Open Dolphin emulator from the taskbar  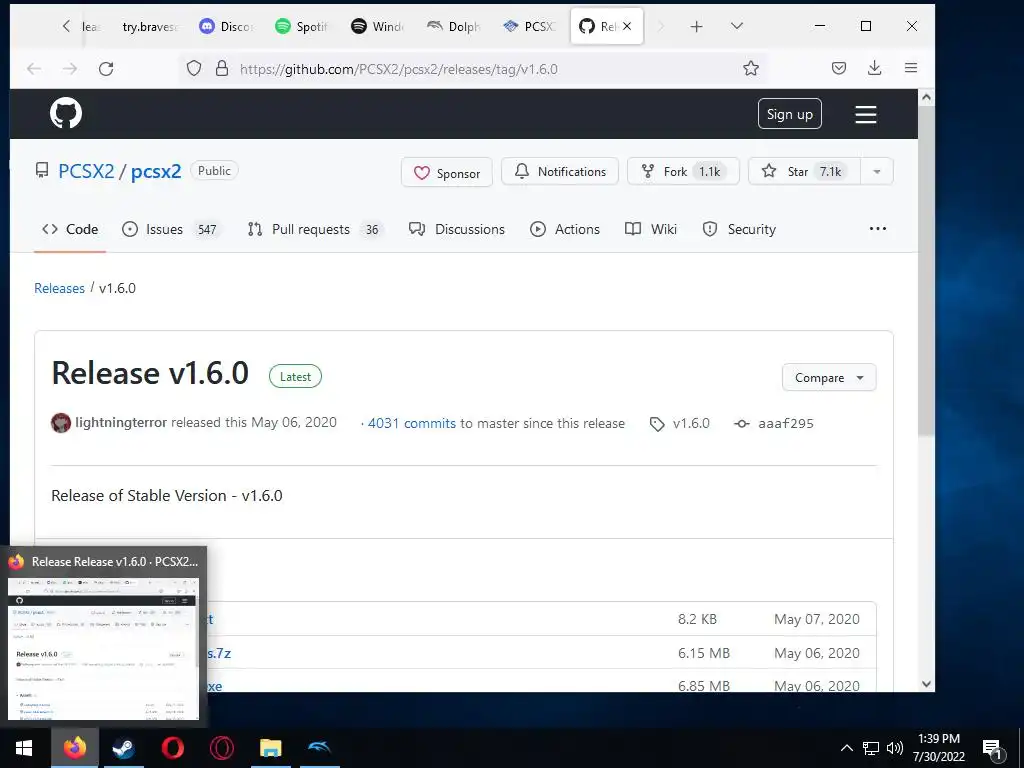(319, 748)
